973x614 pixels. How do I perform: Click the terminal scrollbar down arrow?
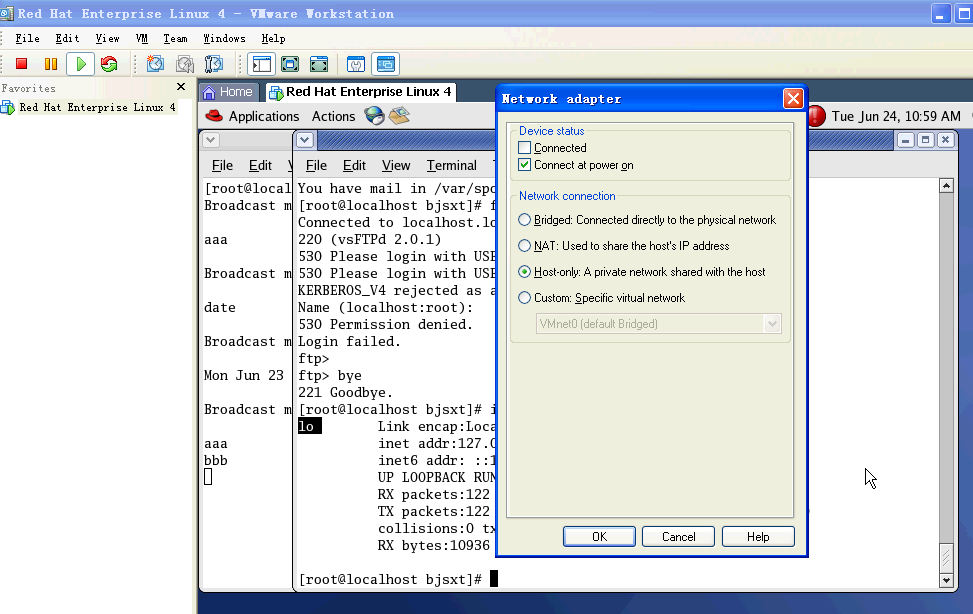pos(946,580)
